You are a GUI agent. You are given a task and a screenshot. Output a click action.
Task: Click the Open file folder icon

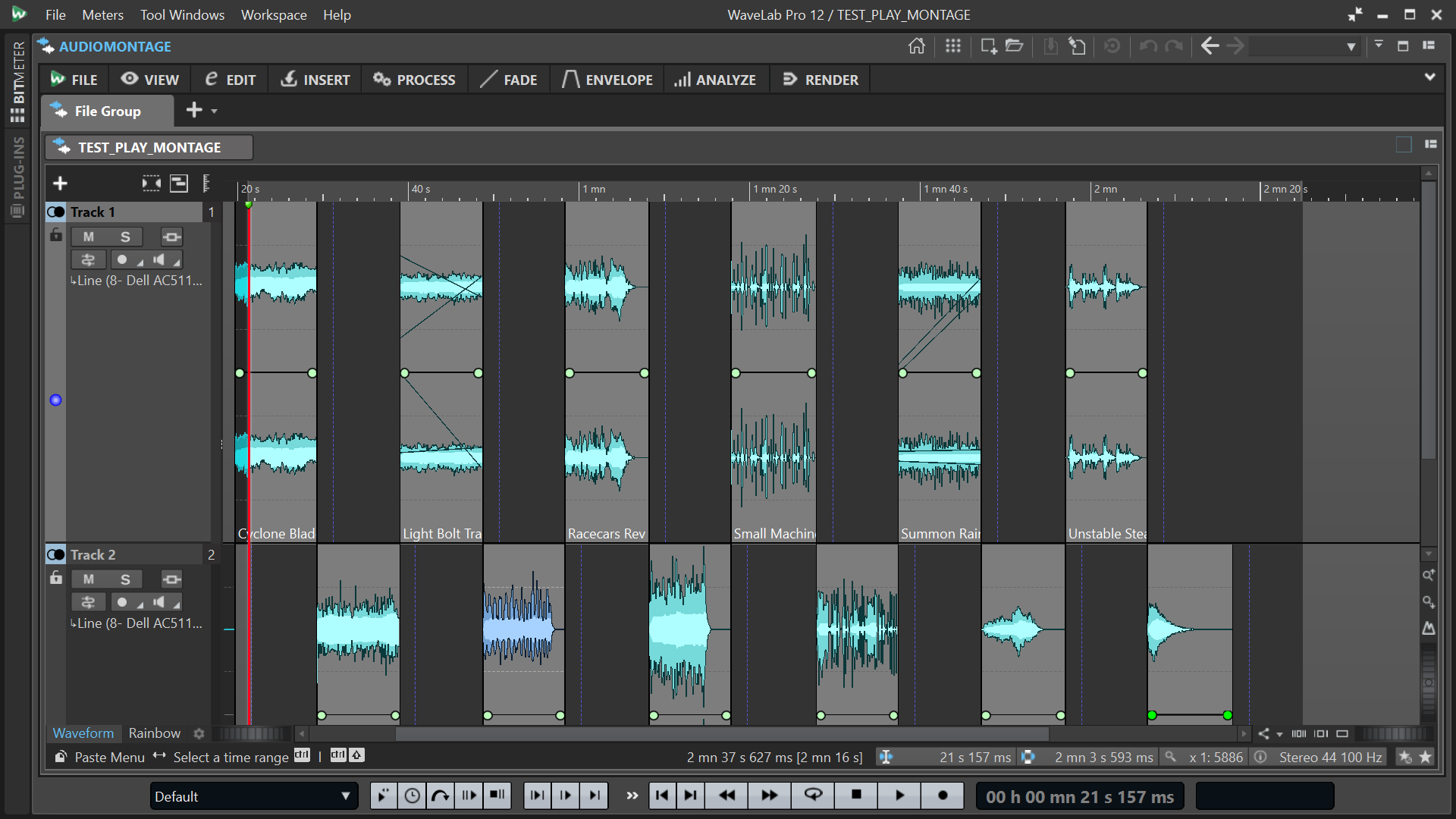[1015, 46]
